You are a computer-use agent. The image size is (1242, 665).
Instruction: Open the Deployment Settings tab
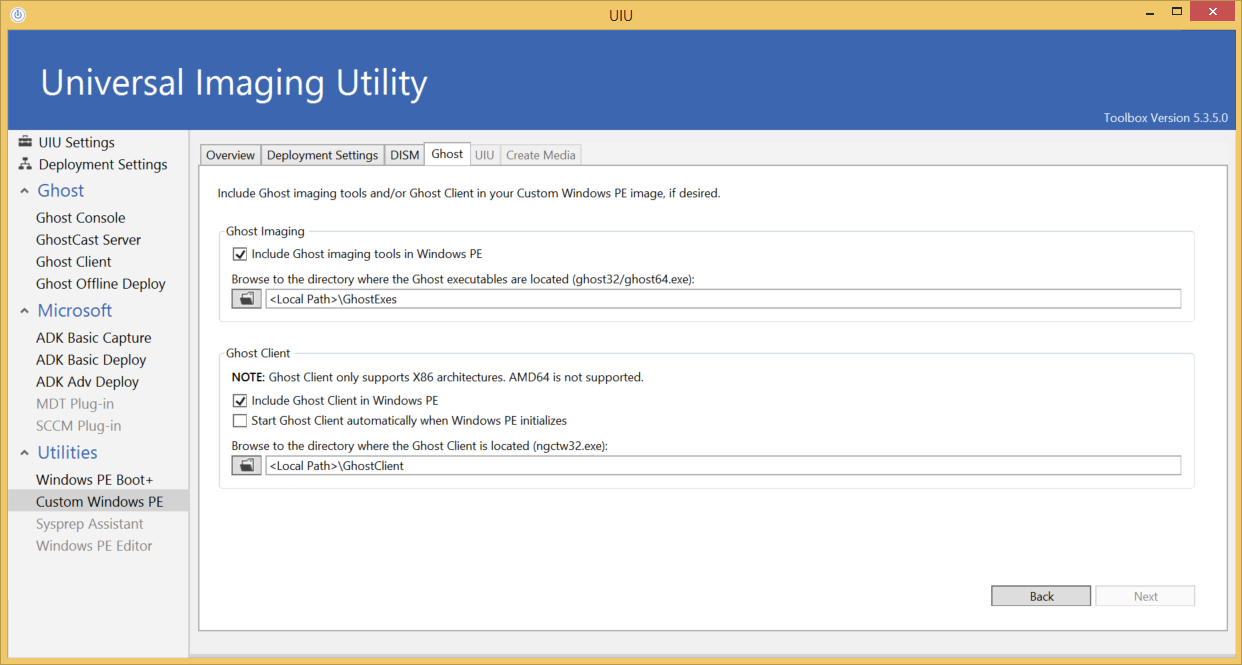pos(322,155)
